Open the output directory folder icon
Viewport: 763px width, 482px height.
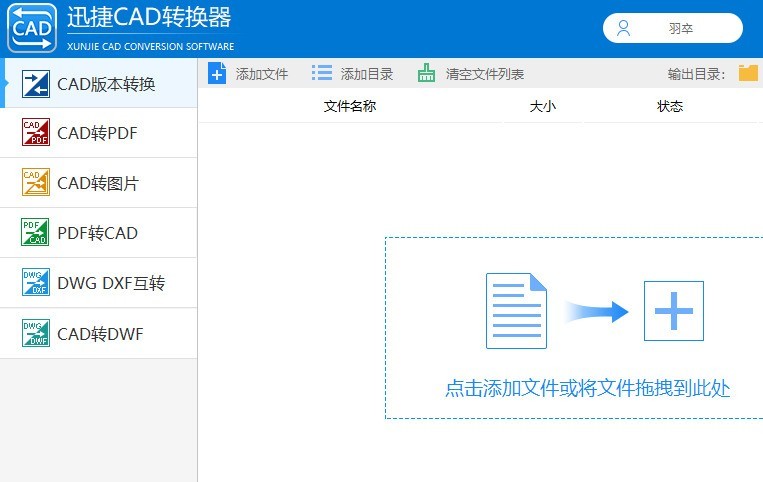748,73
